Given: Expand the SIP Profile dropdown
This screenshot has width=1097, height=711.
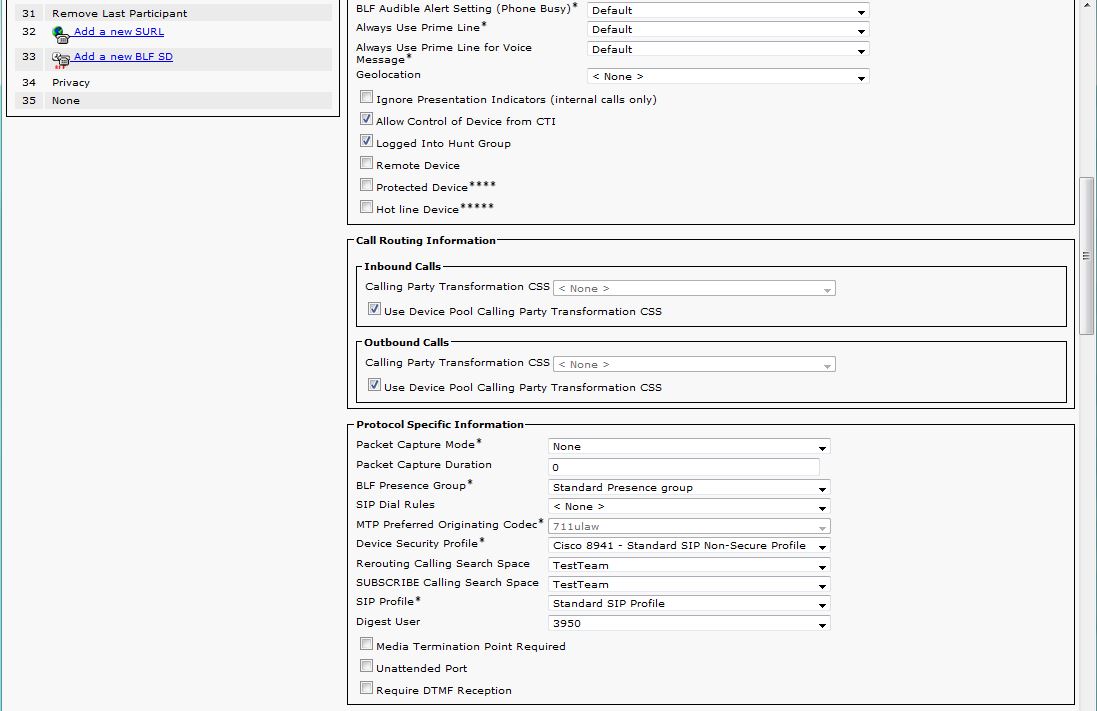Looking at the screenshot, I should click(x=688, y=604).
